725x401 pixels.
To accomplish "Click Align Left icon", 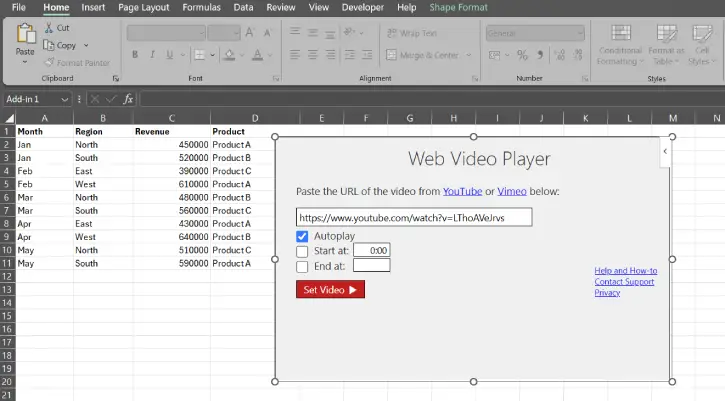I will [x=295, y=55].
